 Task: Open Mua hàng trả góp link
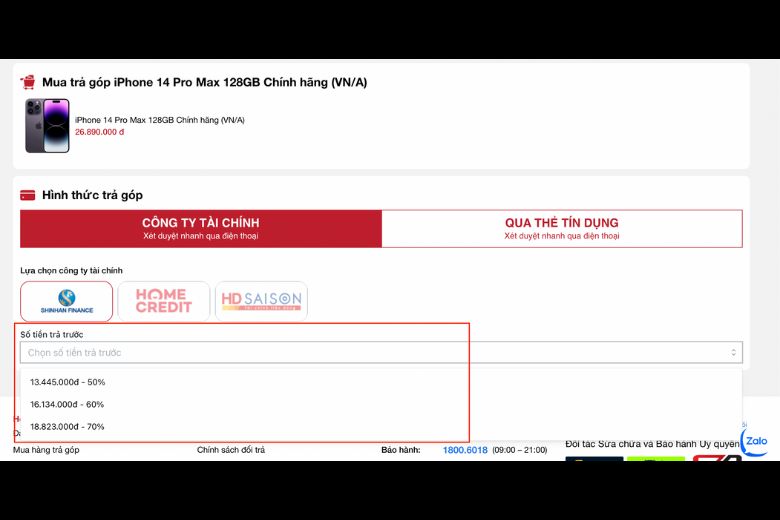pos(46,450)
